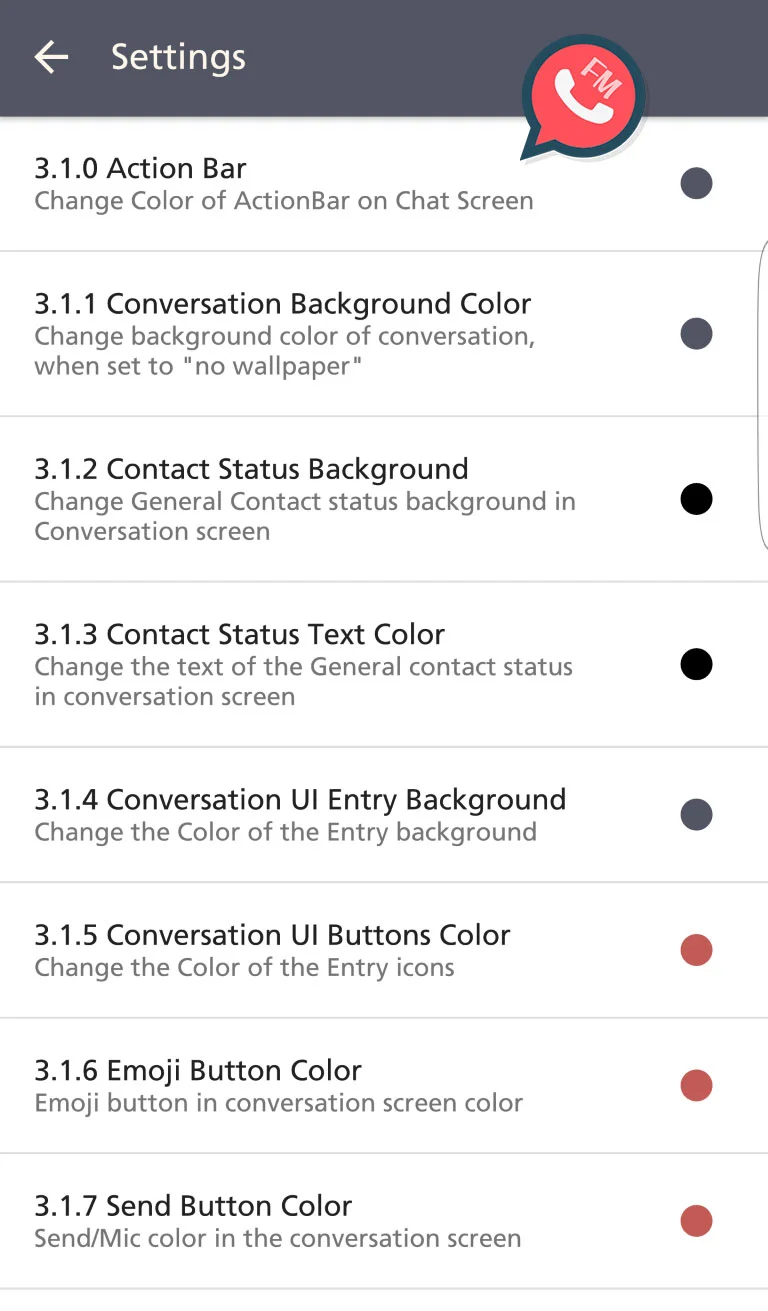Select Contact Status Text Color swatch

tap(696, 664)
